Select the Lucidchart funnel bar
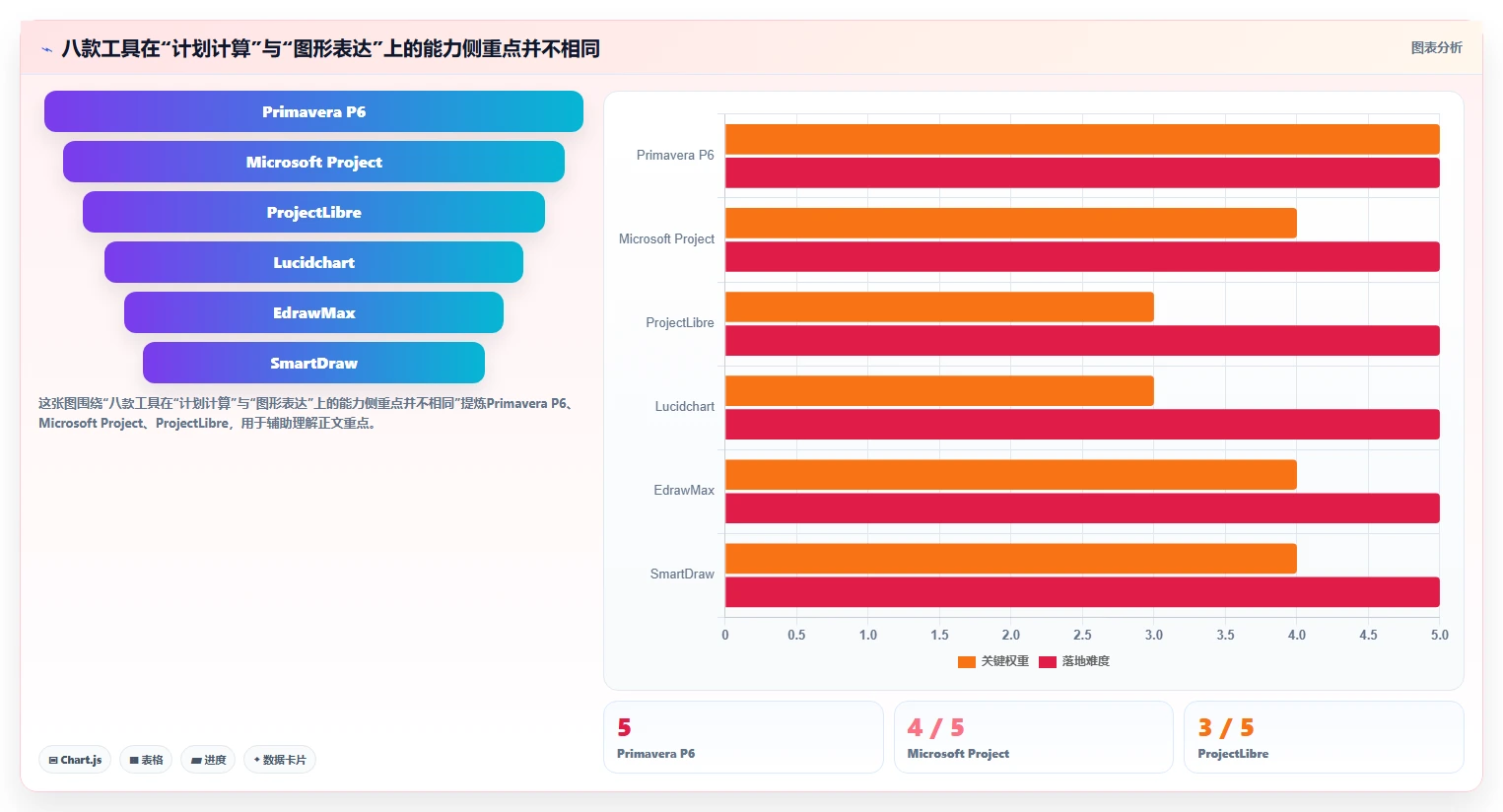This screenshot has height=812, width=1503. (x=313, y=262)
